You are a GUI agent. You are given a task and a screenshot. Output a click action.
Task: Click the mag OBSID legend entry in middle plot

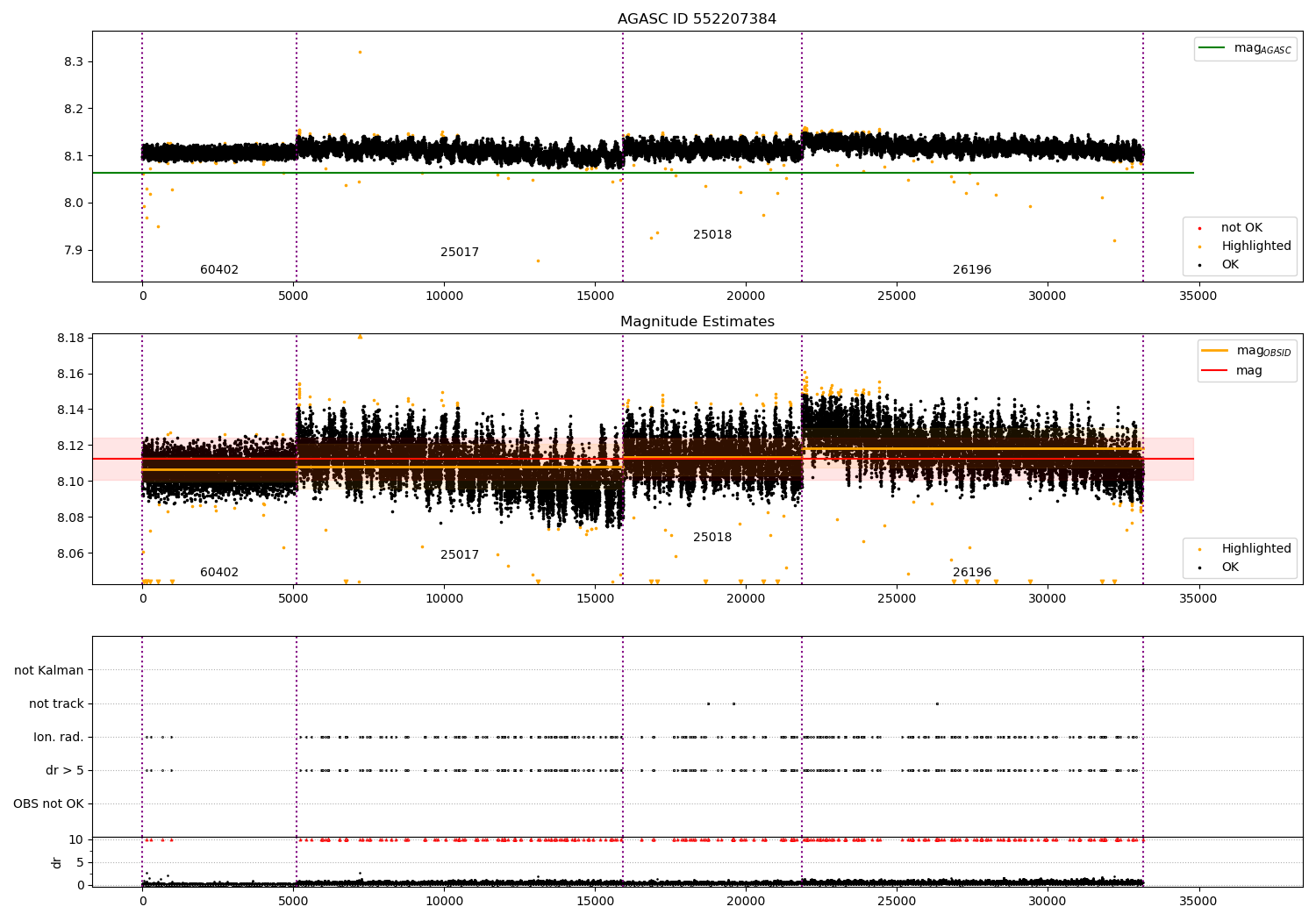point(1246,351)
